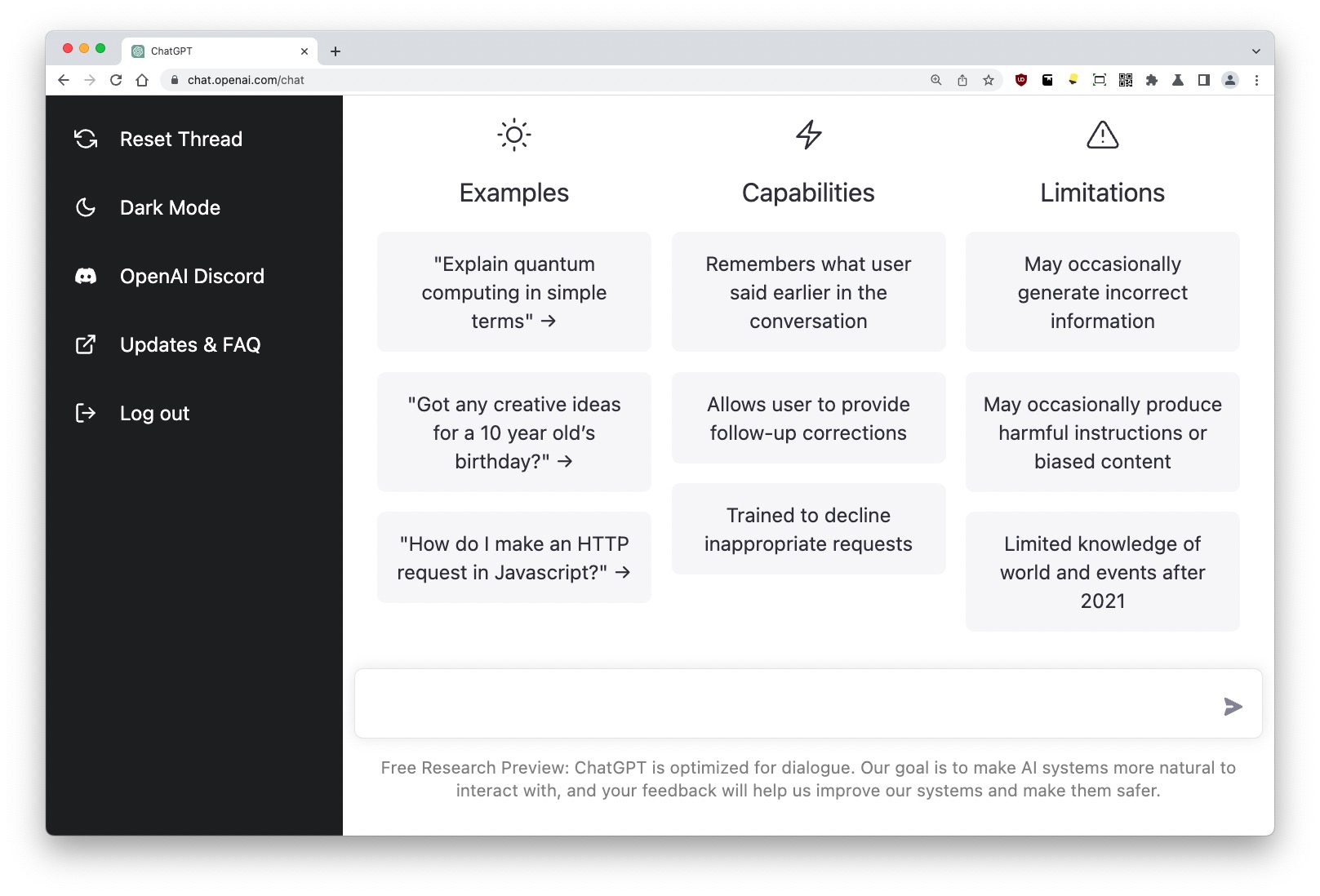Click the Reset Thread refresh icon
Screen dimensions: 1320x896
point(86,139)
